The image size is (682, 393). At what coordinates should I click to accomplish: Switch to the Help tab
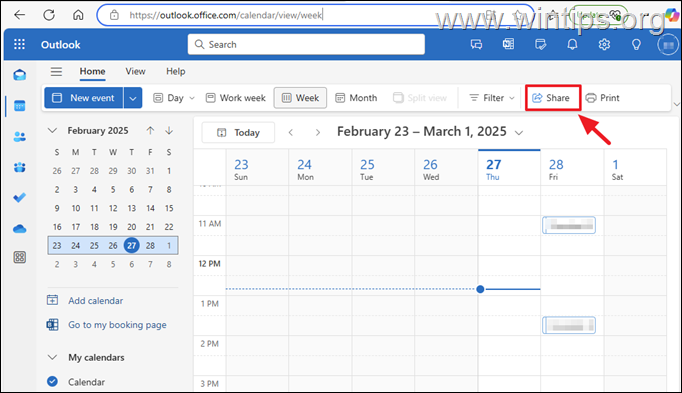176,71
